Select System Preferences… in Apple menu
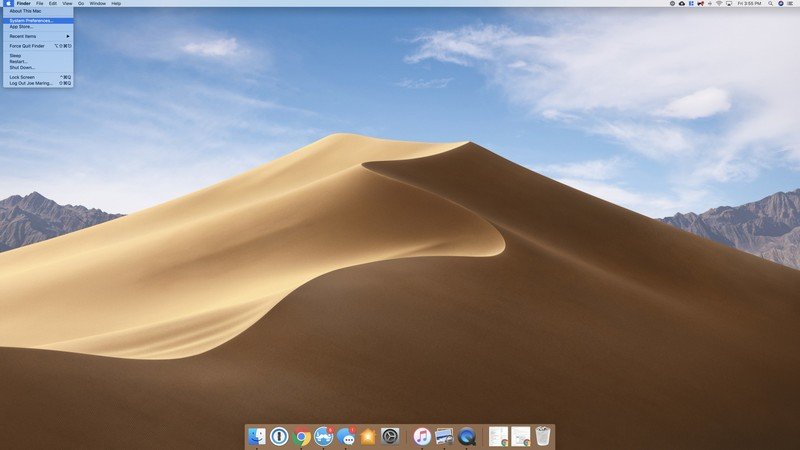Viewport: 800px width, 450px height. 38,20
